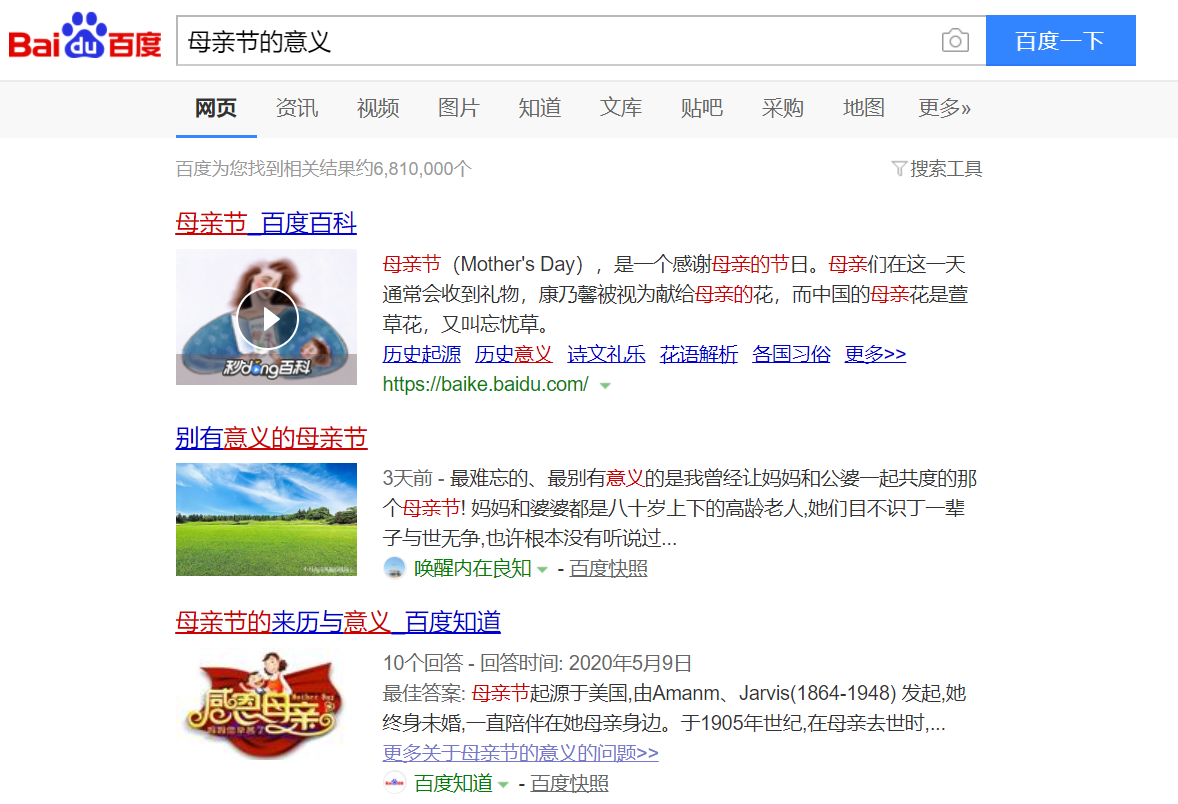The image size is (1178, 804).
Task: Open the 母亲节_百度百科 result link
Action: (x=266, y=222)
